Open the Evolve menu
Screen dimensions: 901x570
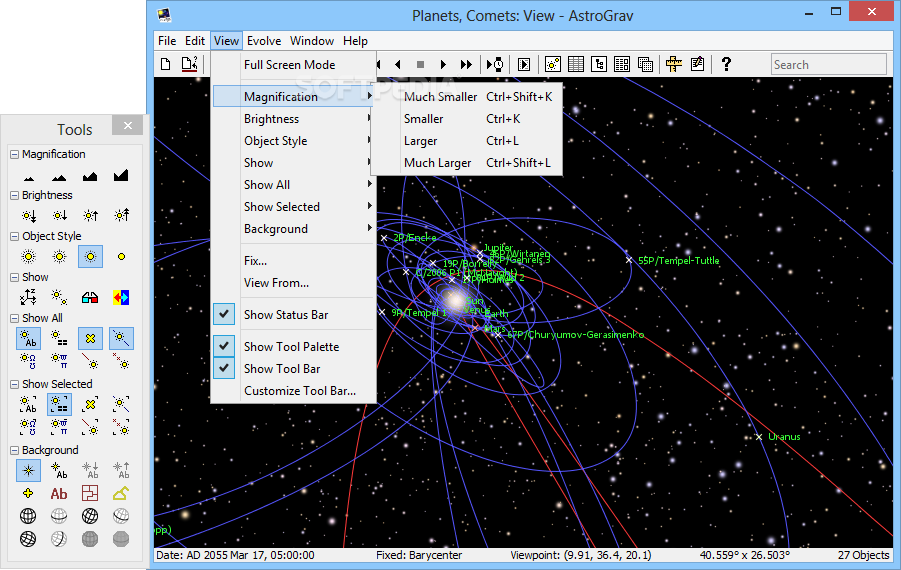coord(264,41)
